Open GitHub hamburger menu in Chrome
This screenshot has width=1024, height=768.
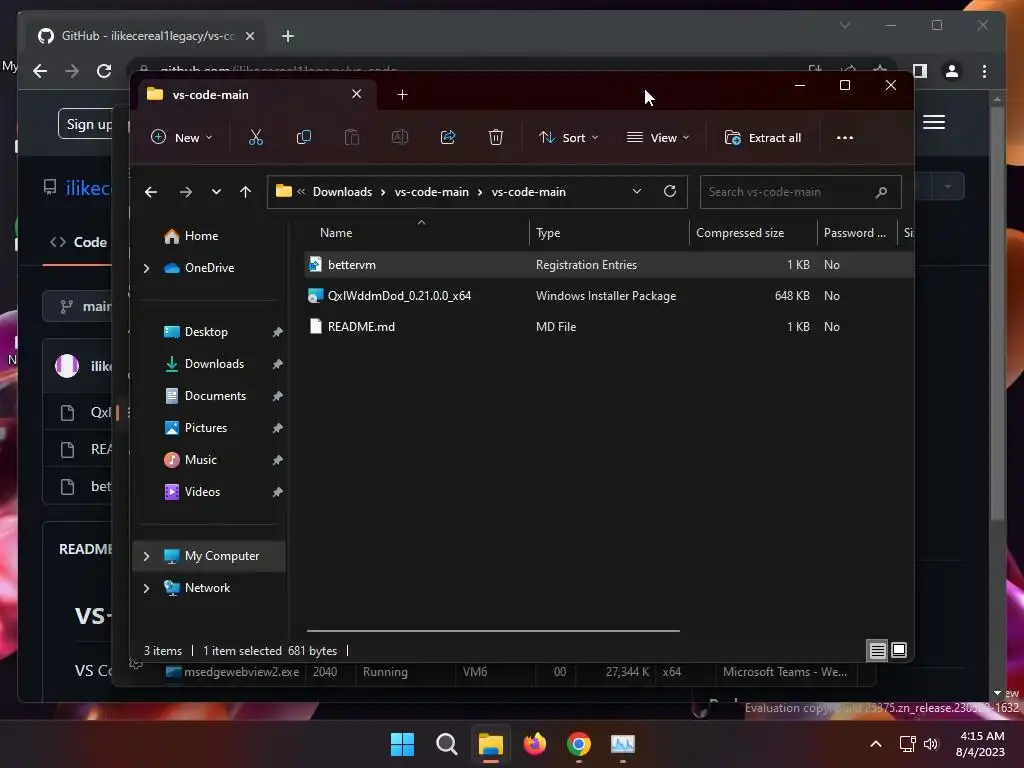pyautogui.click(x=934, y=122)
